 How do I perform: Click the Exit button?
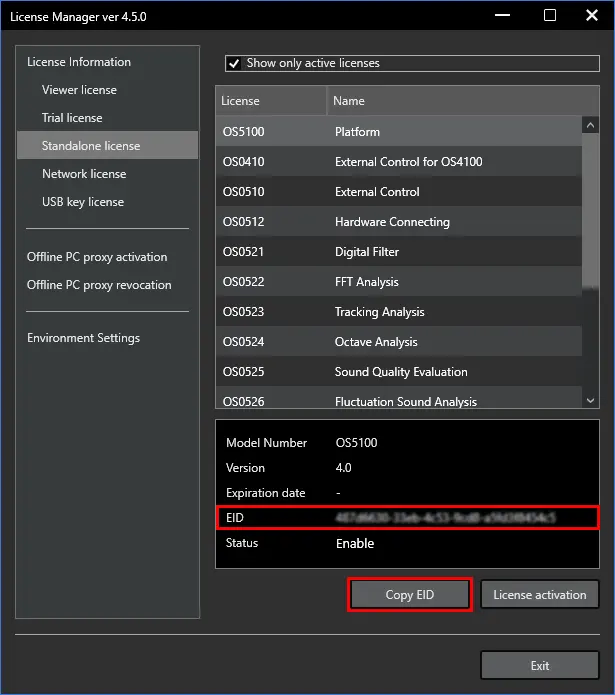coord(539,666)
